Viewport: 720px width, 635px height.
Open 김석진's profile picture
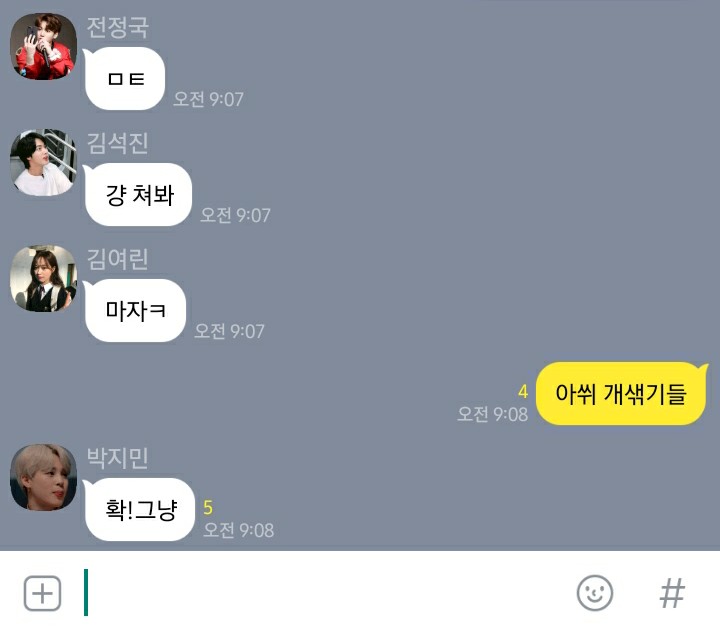pos(44,163)
